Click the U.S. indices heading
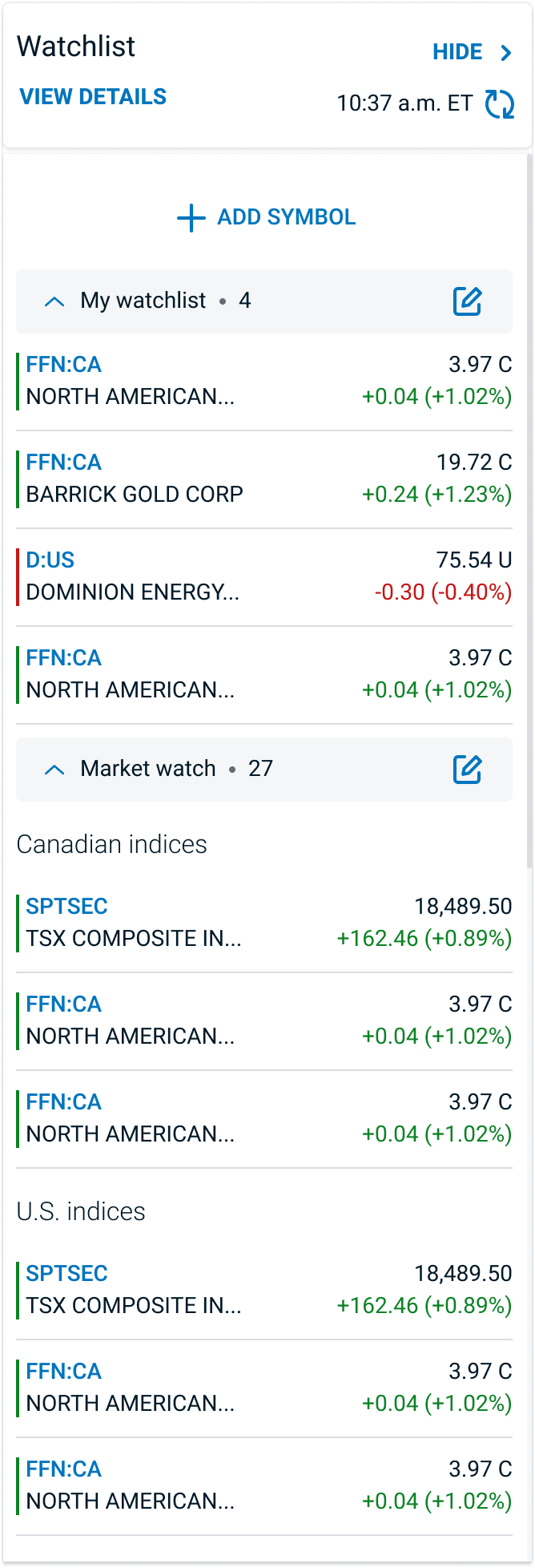The width and height of the screenshot is (535, 1568). [81, 1211]
